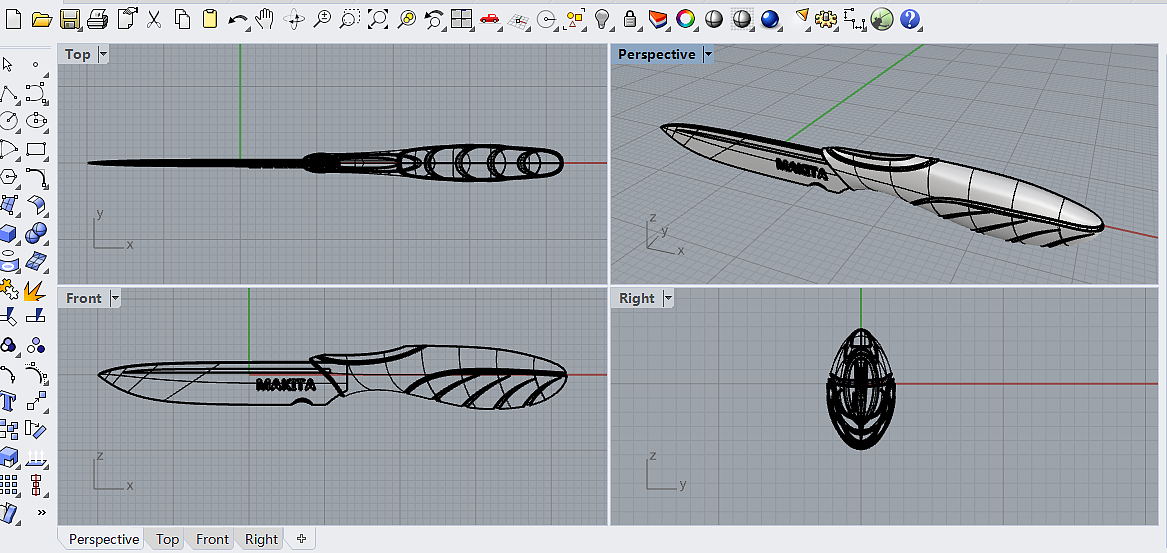
Task: Switch to the Front viewport tab
Action: pos(212,539)
